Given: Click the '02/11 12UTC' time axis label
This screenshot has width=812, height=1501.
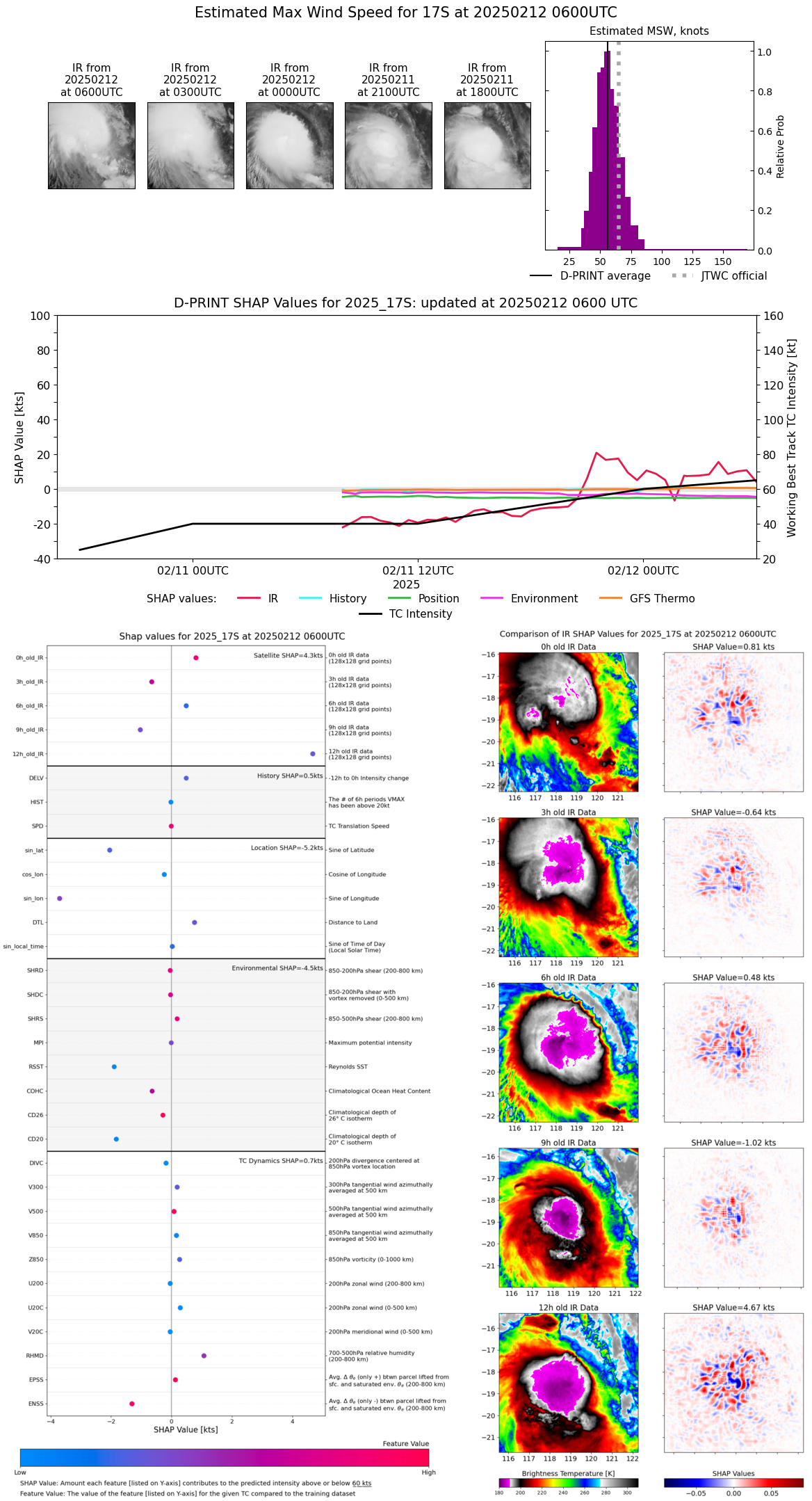Looking at the screenshot, I should pyautogui.click(x=418, y=570).
